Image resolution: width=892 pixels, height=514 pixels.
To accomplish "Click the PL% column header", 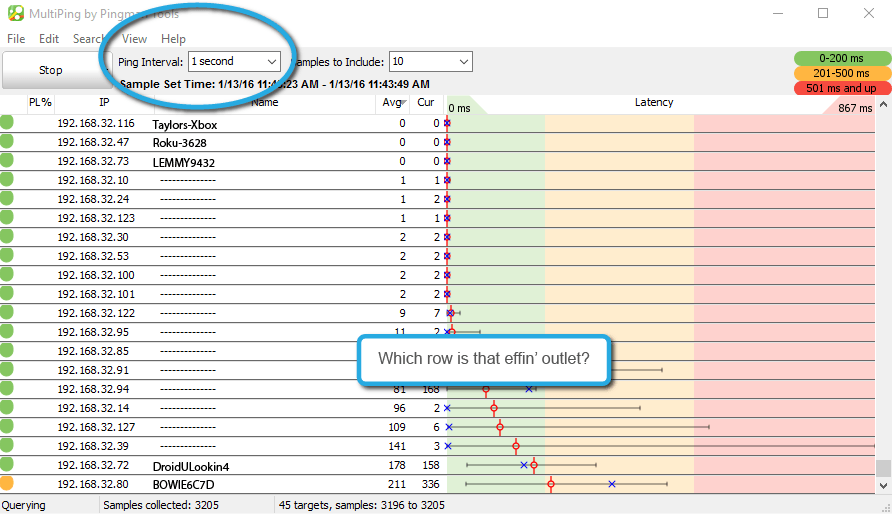I will point(40,102).
